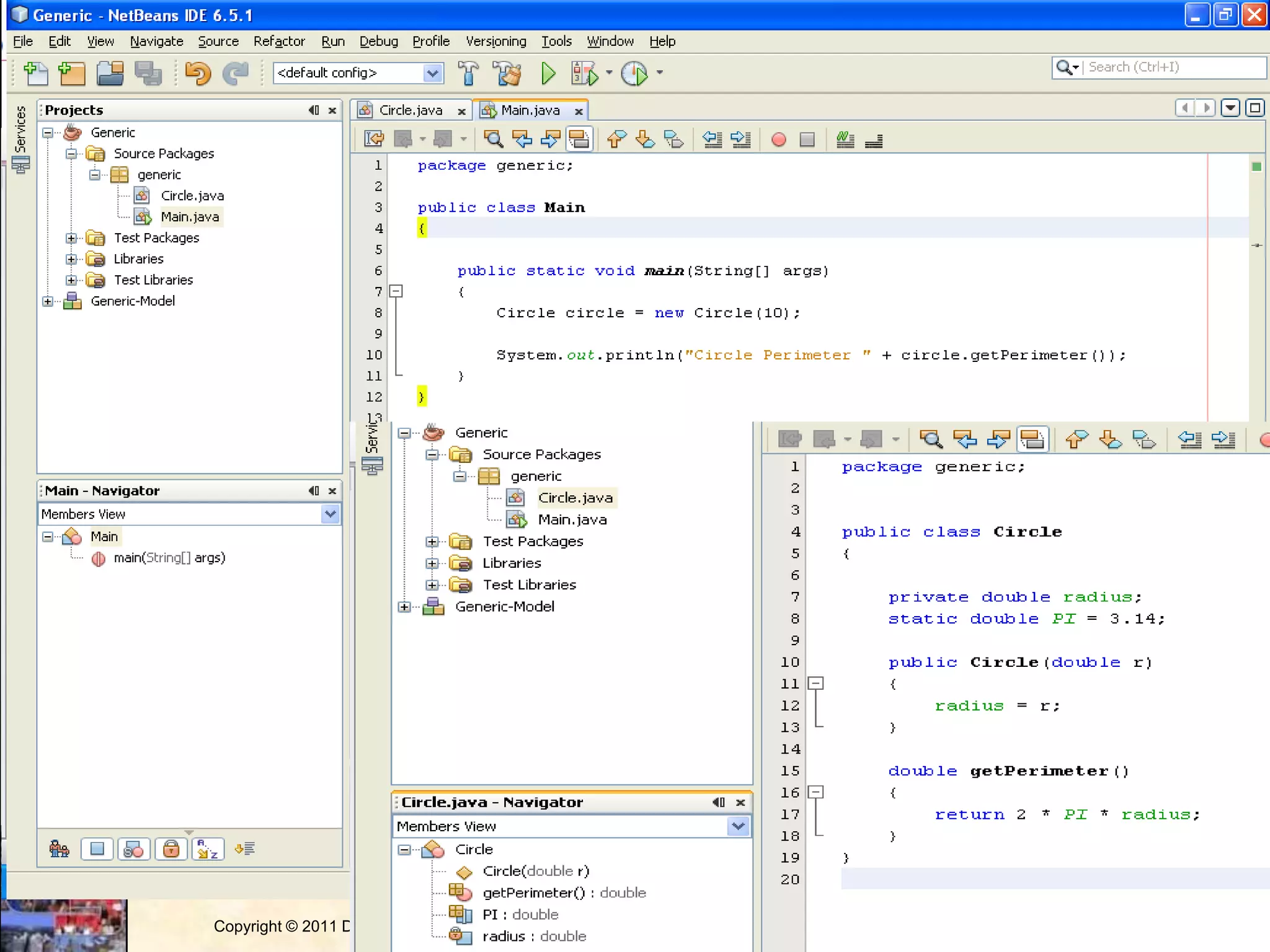Click Toggle Bookmark icon in Main.java editor
Screen dimensions: 1270x952
pyautogui.click(x=673, y=139)
